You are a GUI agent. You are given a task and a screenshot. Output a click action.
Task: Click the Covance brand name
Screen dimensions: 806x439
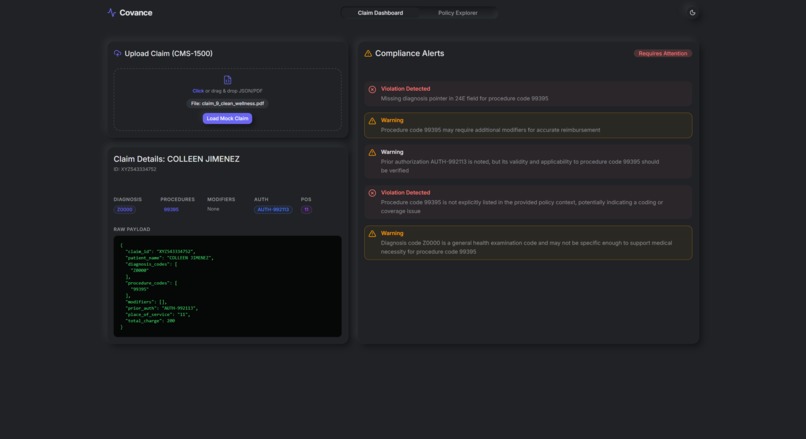(136, 13)
